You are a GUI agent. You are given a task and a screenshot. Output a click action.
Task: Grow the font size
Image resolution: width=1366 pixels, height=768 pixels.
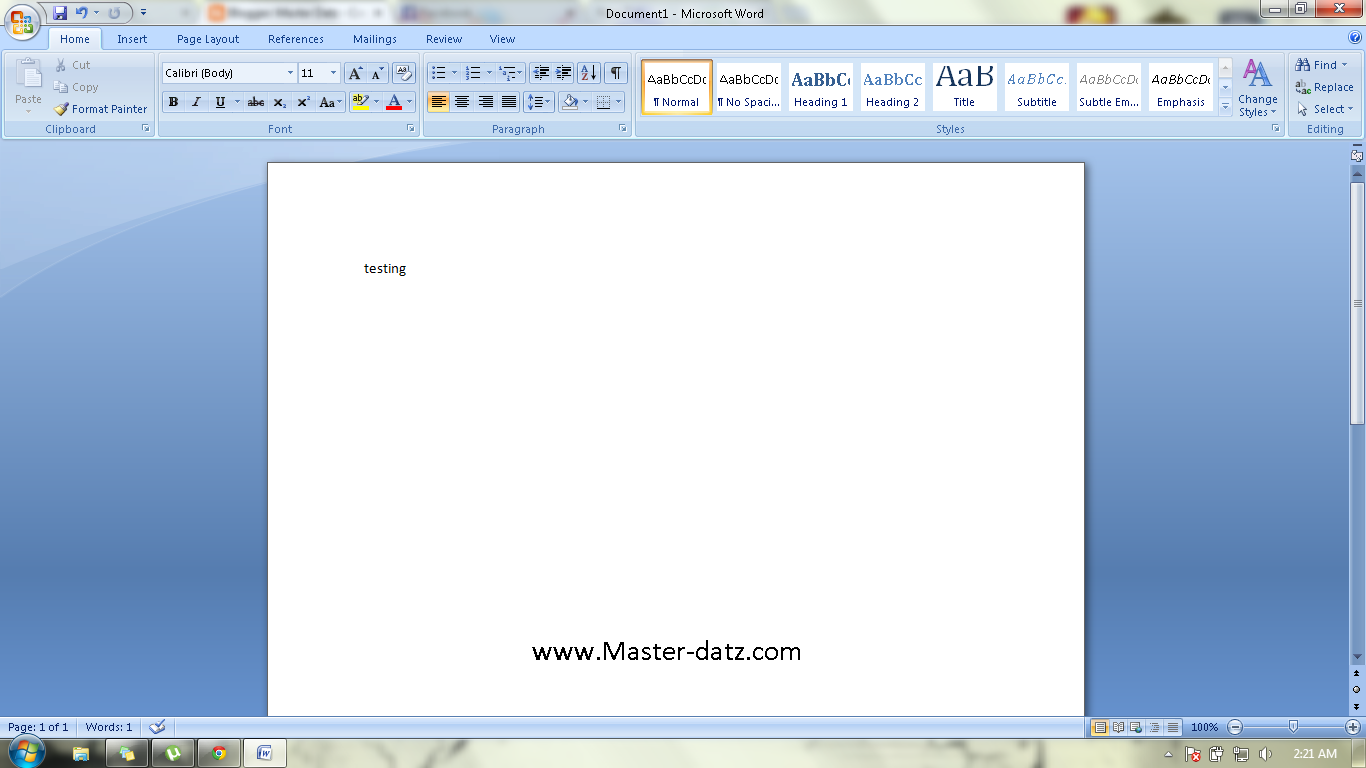[x=355, y=73]
